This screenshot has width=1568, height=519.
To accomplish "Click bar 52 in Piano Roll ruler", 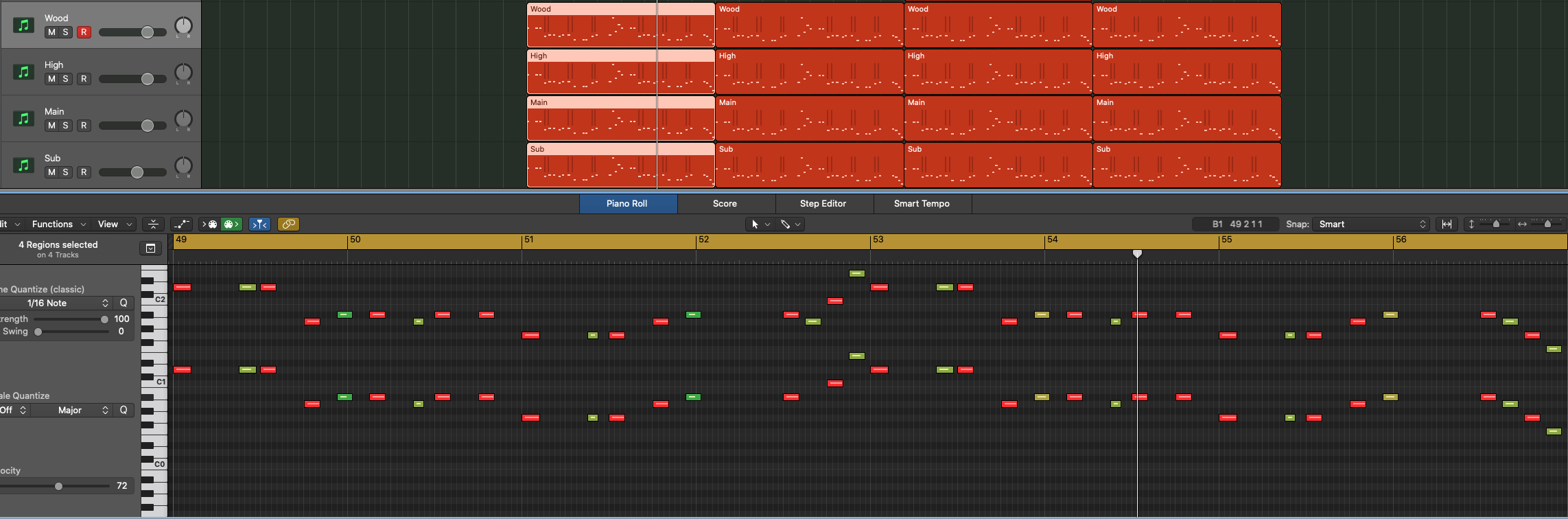I will point(703,240).
